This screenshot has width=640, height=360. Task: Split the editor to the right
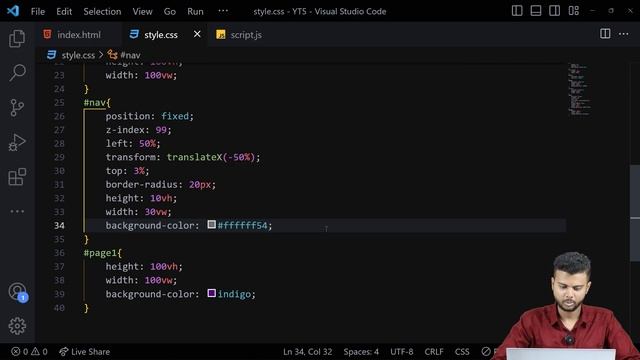605,34
